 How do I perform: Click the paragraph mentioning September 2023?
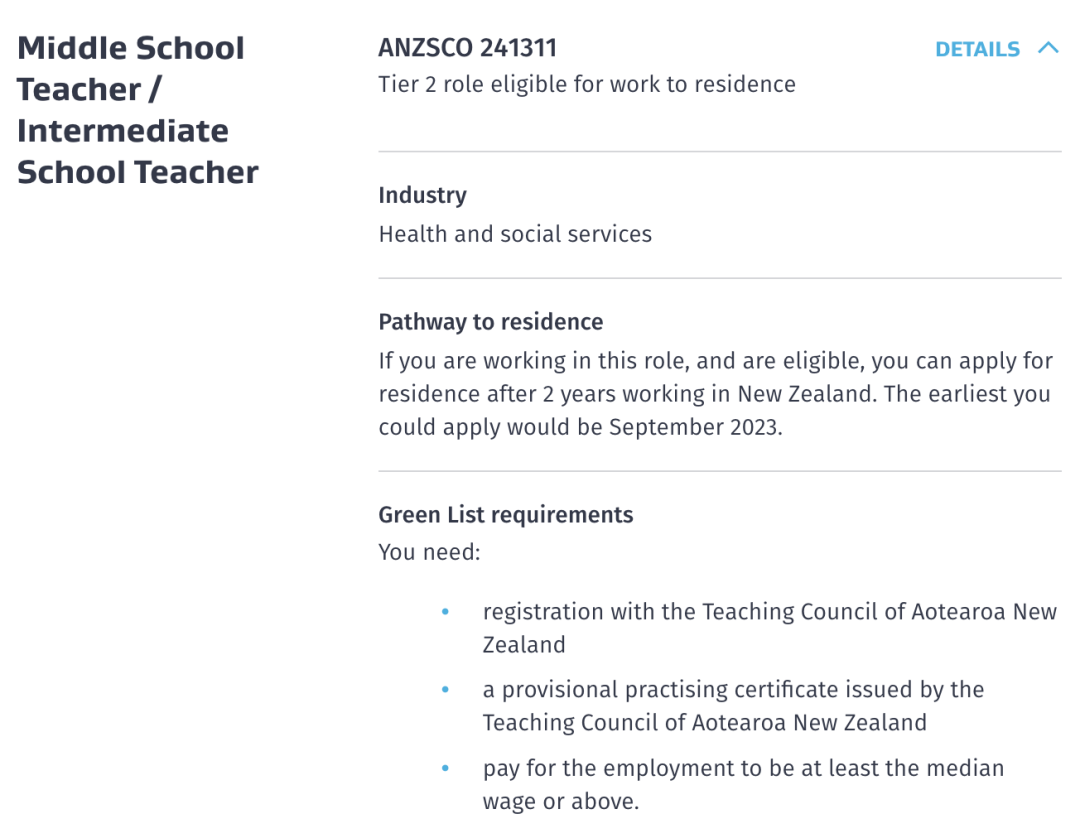(x=716, y=394)
